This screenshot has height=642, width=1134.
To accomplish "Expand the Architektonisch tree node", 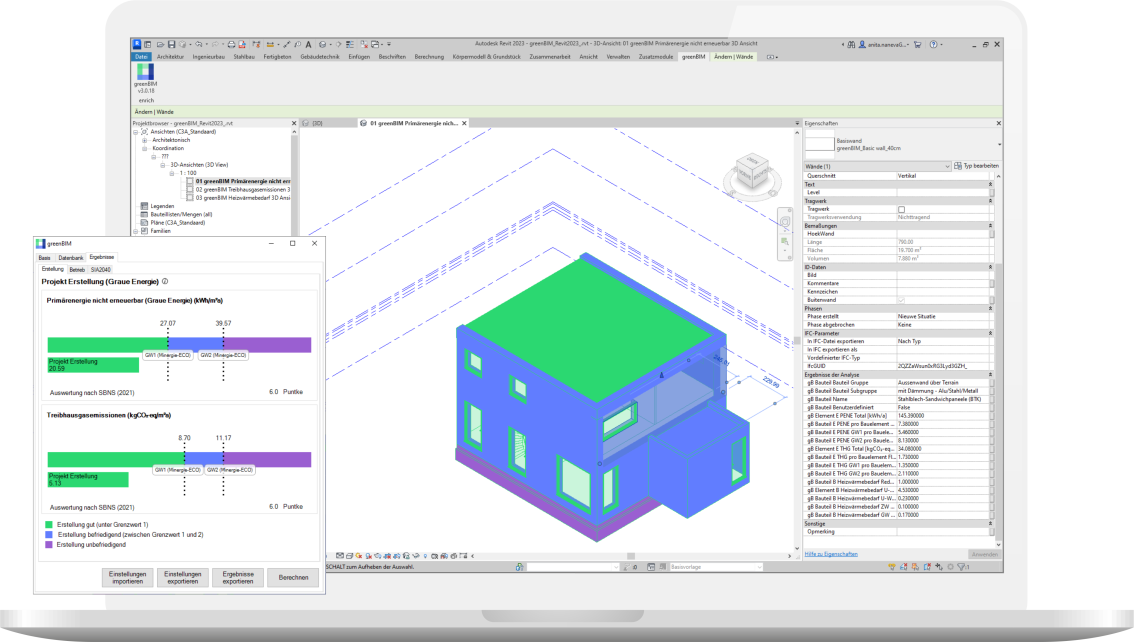I will 145,140.
